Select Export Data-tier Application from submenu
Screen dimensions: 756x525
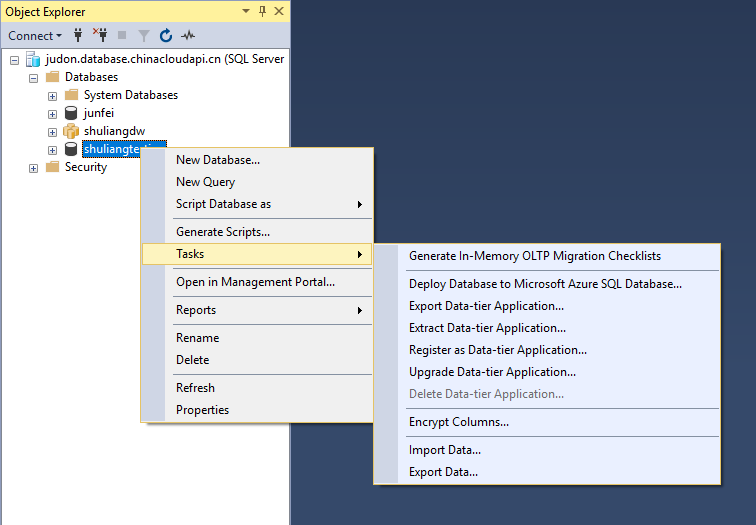point(486,306)
